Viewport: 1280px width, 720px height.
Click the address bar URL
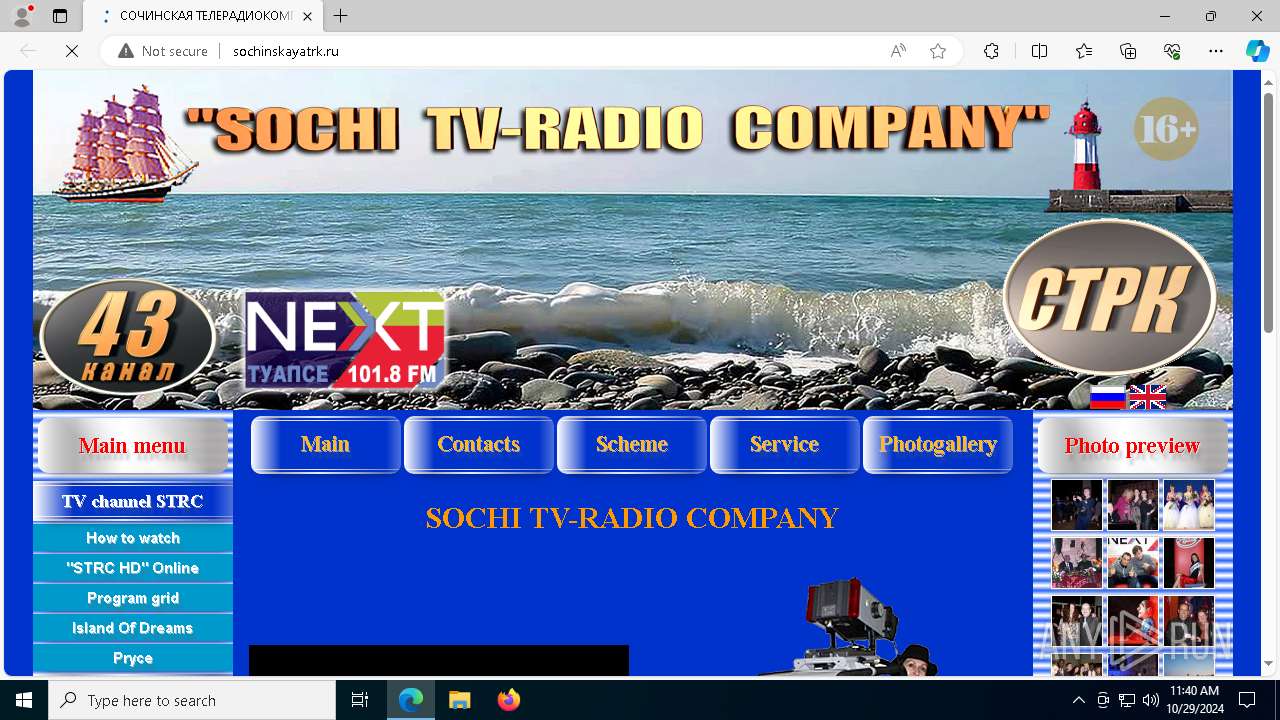[x=286, y=51]
